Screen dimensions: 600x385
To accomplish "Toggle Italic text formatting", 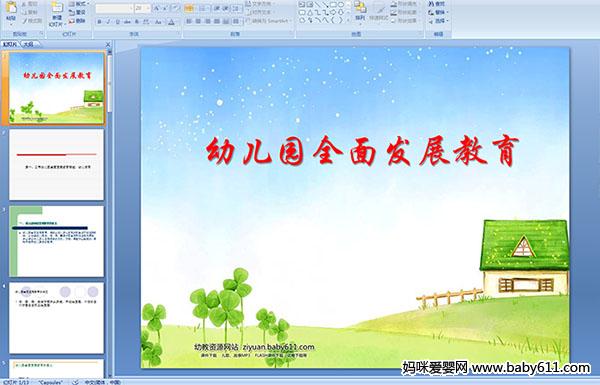I will 109,22.
